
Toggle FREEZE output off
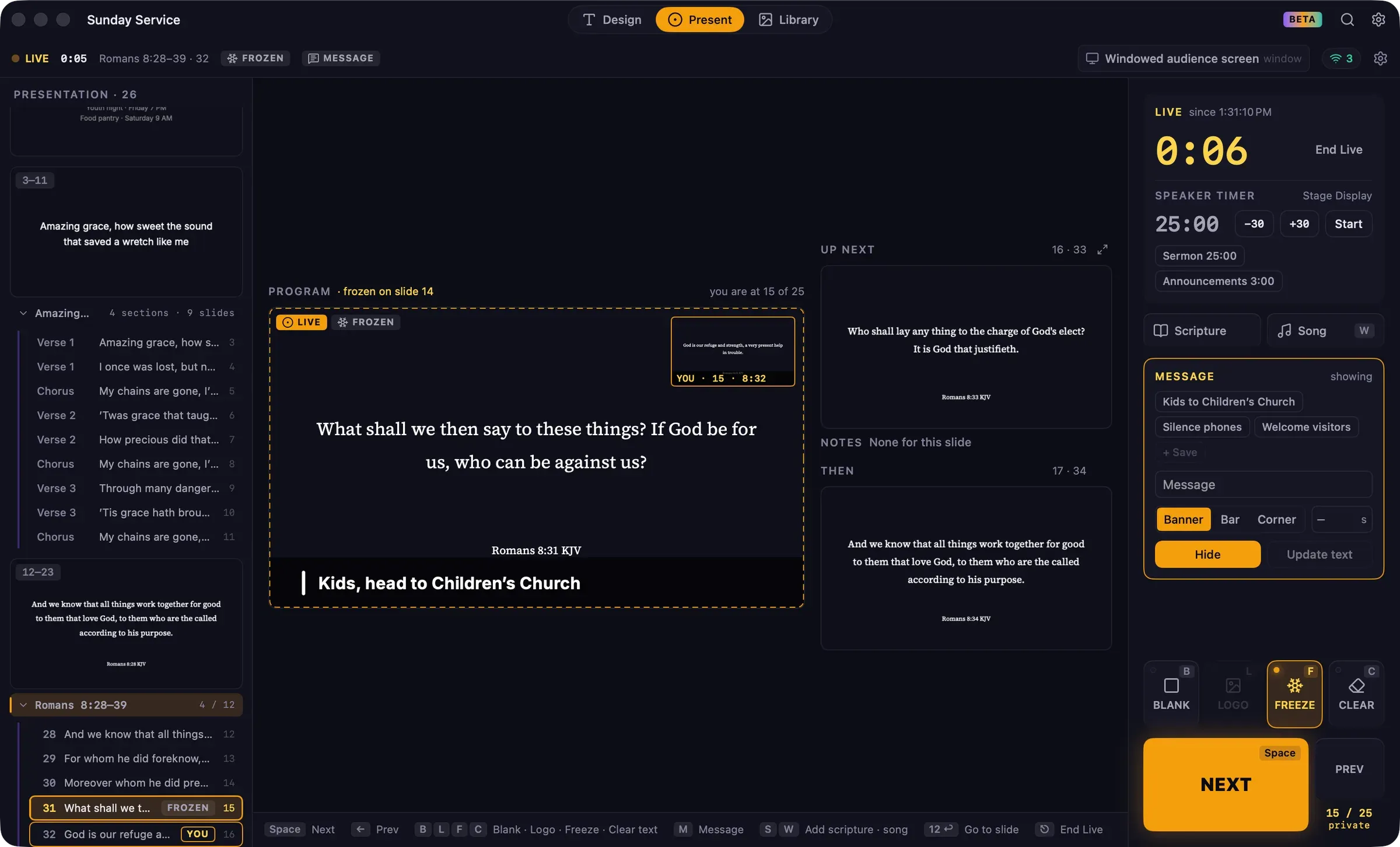pyautogui.click(x=1294, y=694)
